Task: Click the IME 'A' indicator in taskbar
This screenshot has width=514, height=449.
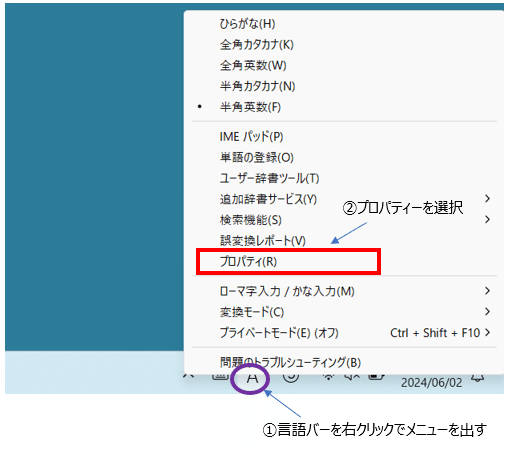Action: coord(252,378)
